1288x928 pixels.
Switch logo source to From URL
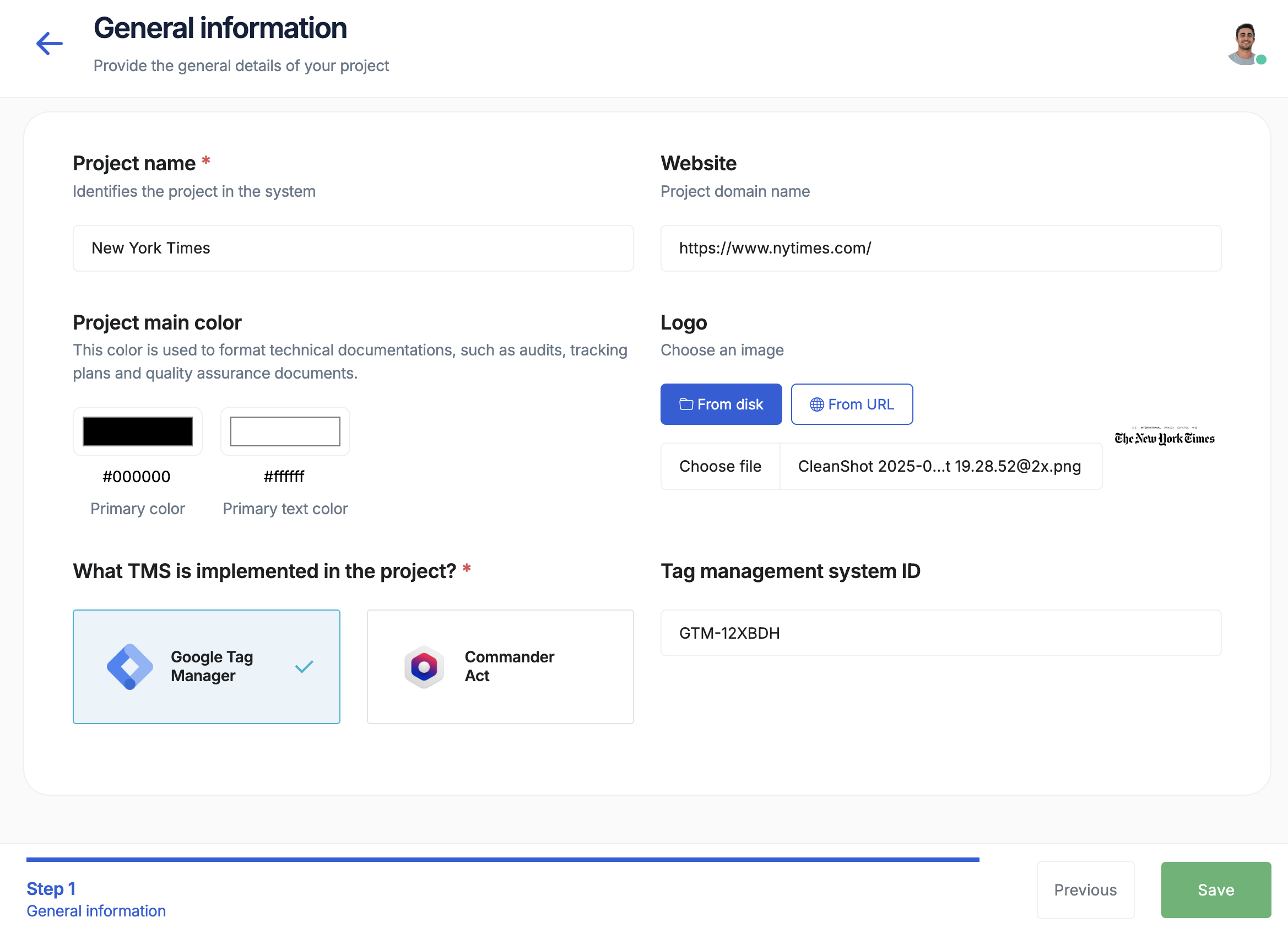click(851, 404)
